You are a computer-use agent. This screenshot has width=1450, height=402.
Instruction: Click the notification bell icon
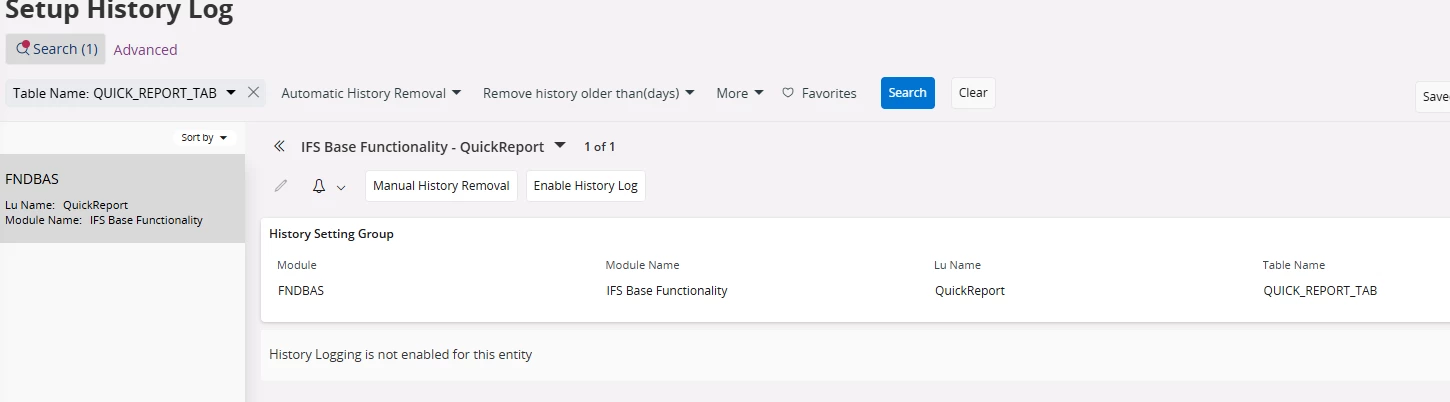(x=319, y=186)
